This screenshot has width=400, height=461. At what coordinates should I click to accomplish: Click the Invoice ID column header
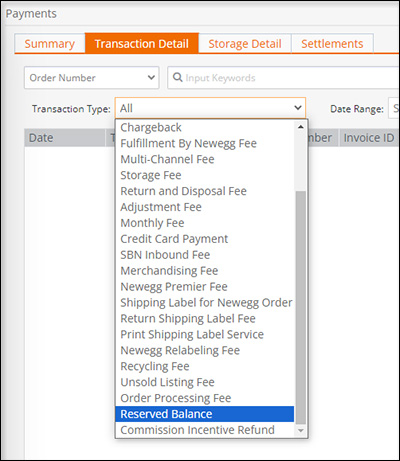pyautogui.click(x=369, y=138)
